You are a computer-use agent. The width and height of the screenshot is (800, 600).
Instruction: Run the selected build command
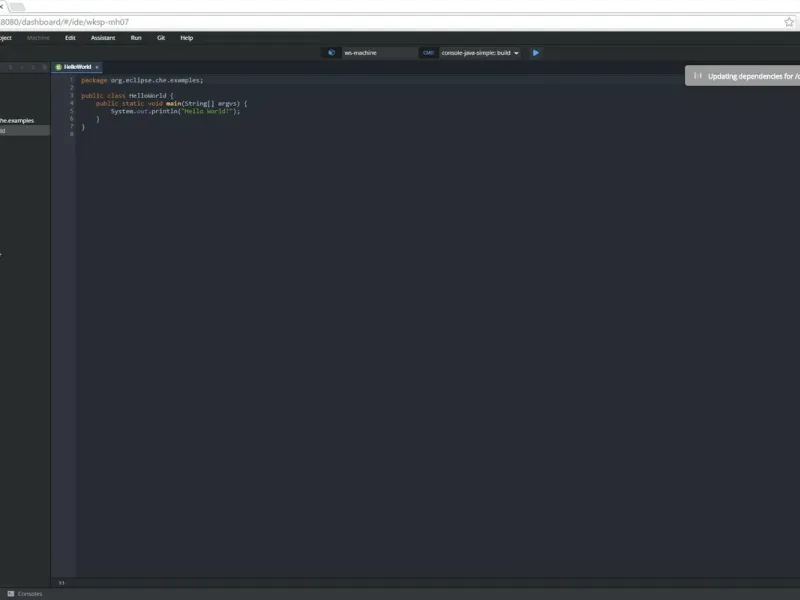535,53
